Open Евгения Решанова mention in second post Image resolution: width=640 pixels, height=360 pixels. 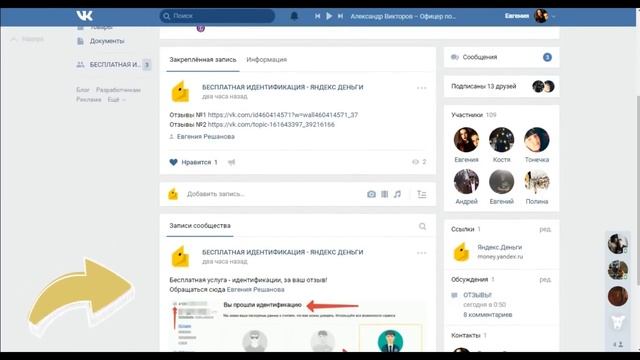[x=256, y=289]
